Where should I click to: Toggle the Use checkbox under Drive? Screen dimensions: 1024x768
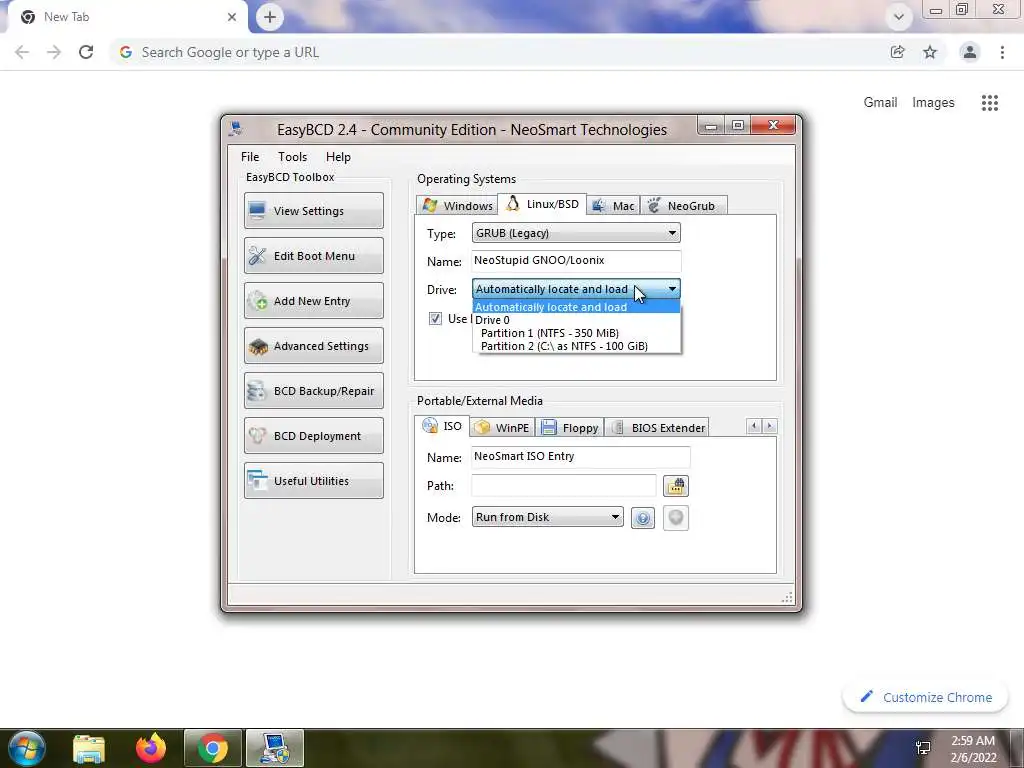pyautogui.click(x=435, y=319)
